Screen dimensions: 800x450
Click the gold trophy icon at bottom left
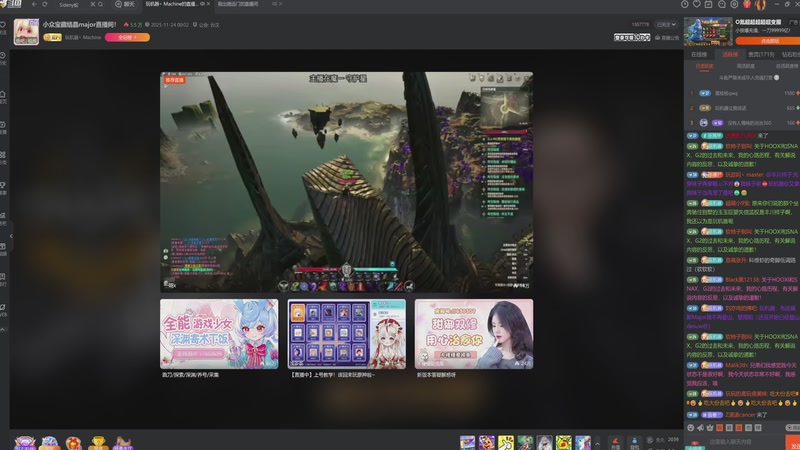pyautogui.click(x=98, y=443)
